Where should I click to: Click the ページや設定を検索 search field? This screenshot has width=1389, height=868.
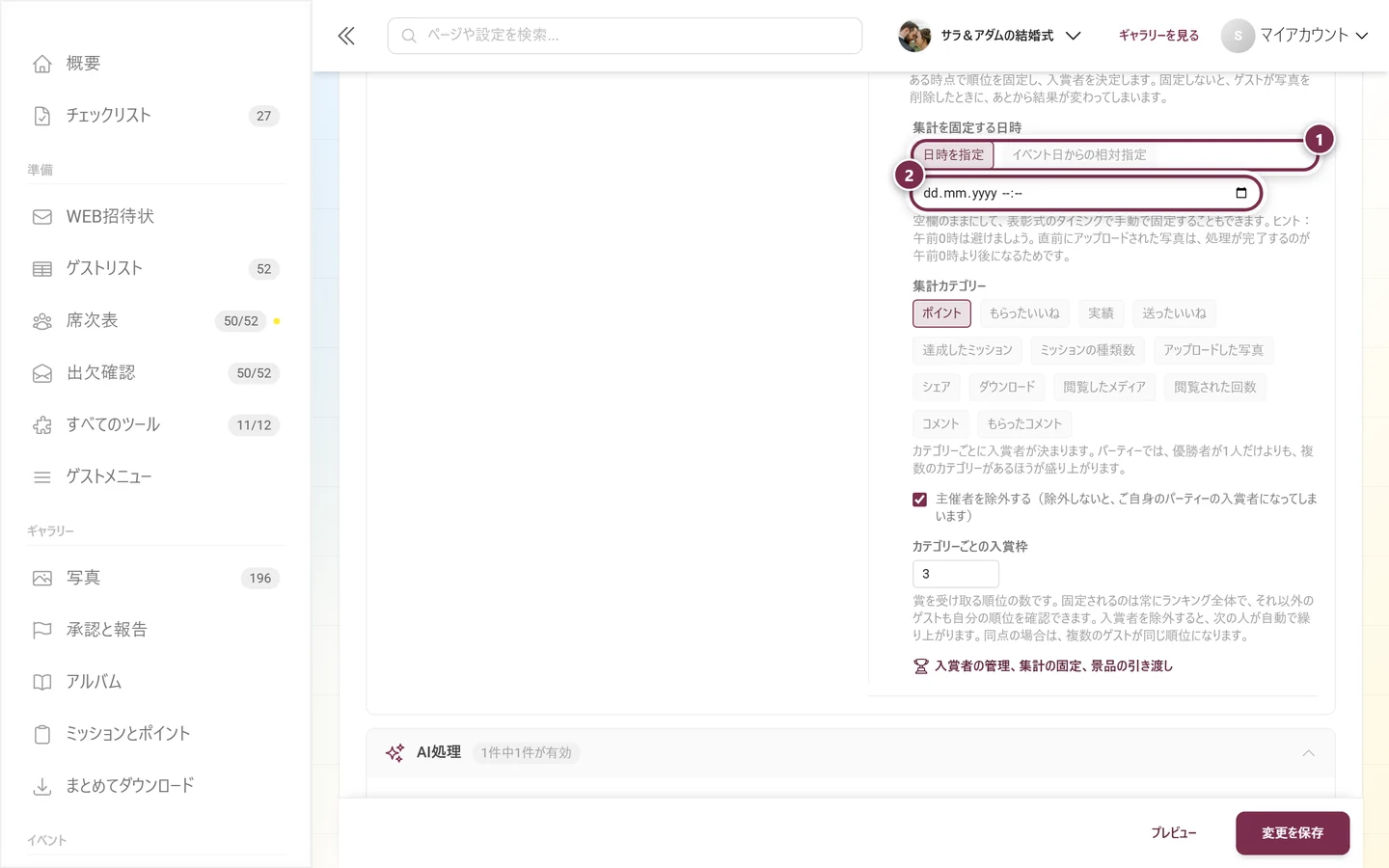pyautogui.click(x=625, y=36)
